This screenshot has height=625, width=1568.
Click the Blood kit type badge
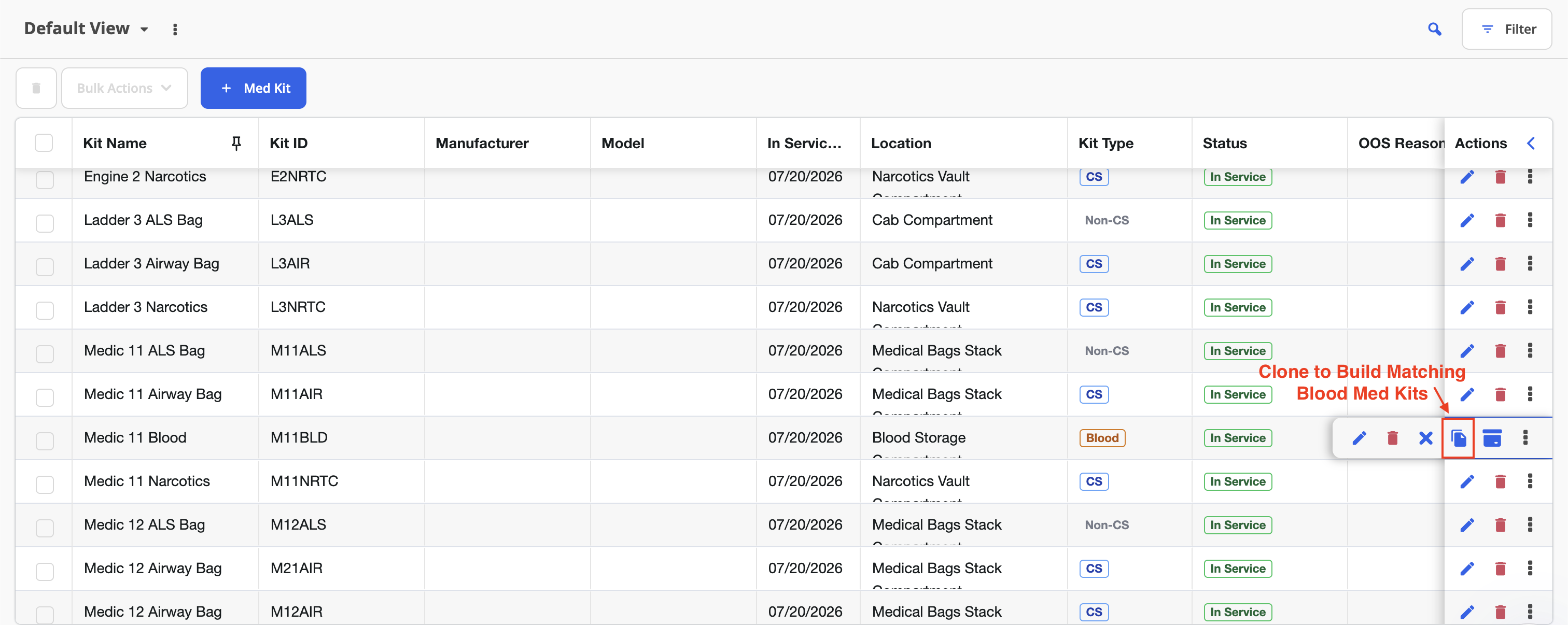point(1102,437)
